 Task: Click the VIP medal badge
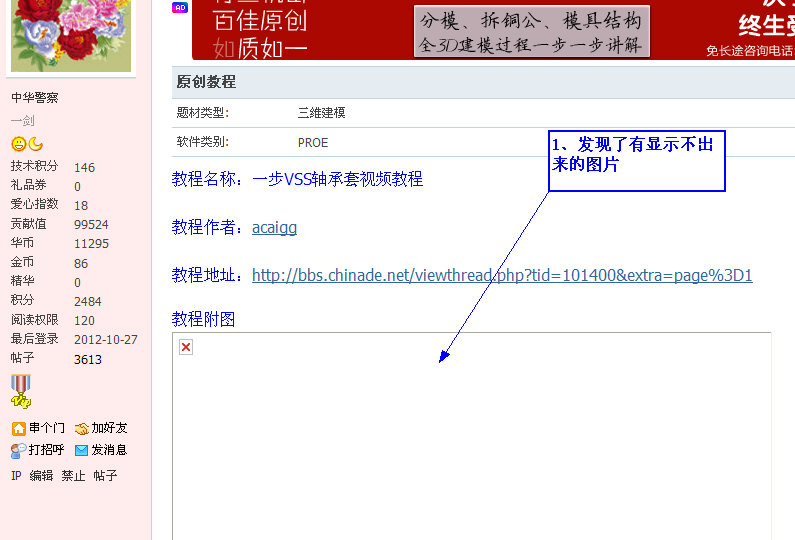[21, 391]
